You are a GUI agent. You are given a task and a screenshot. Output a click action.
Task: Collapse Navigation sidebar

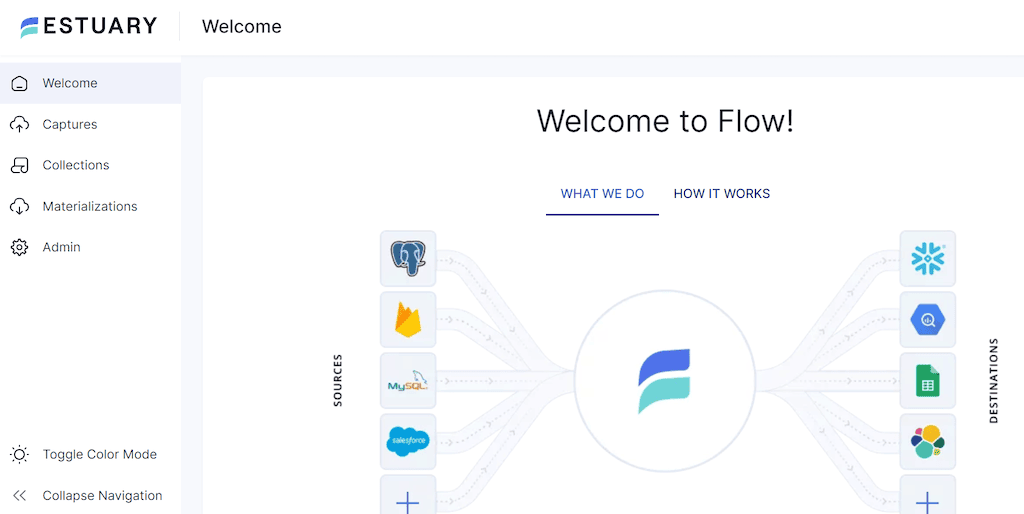[x=90, y=495]
